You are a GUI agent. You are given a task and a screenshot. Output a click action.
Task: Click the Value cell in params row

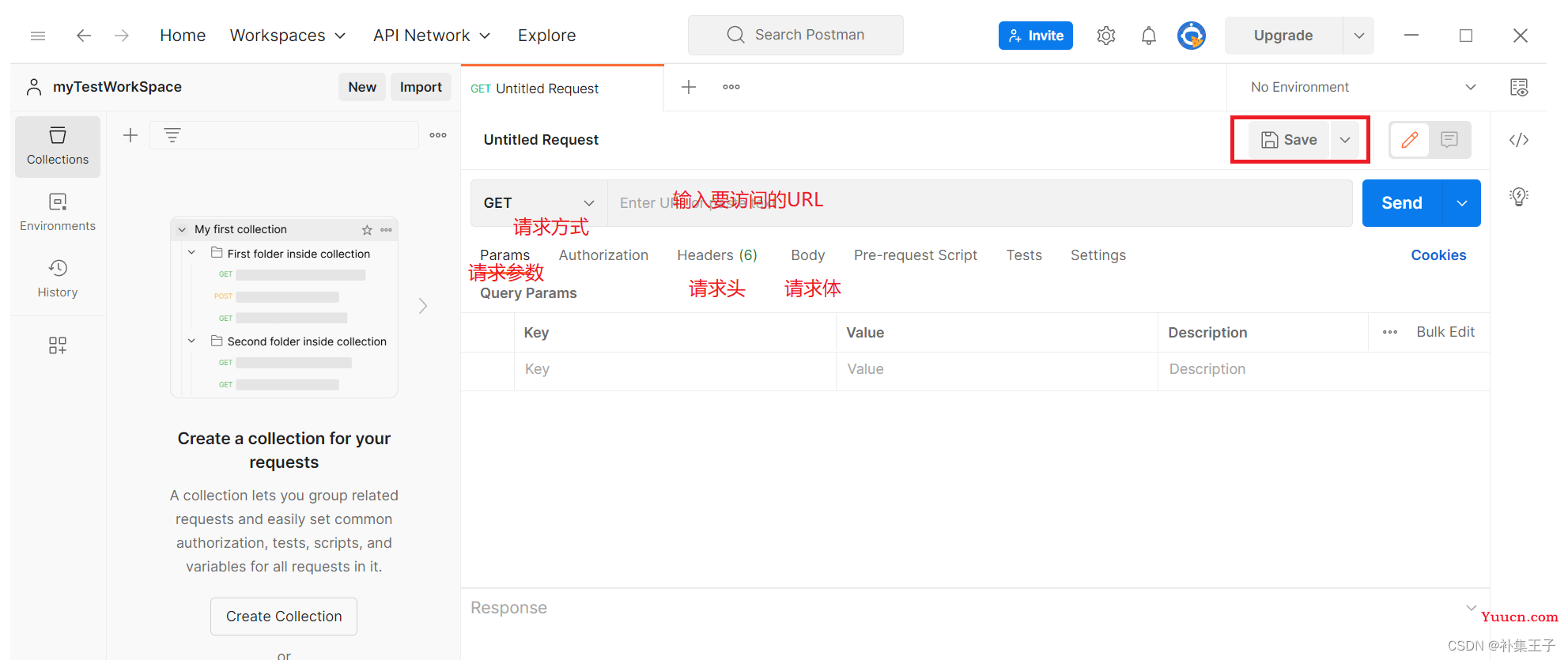click(996, 369)
